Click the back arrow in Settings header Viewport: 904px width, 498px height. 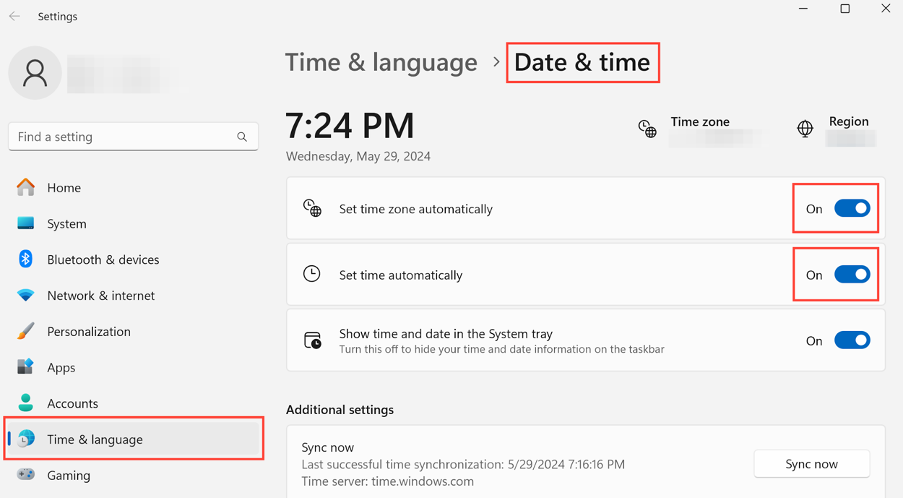(14, 16)
